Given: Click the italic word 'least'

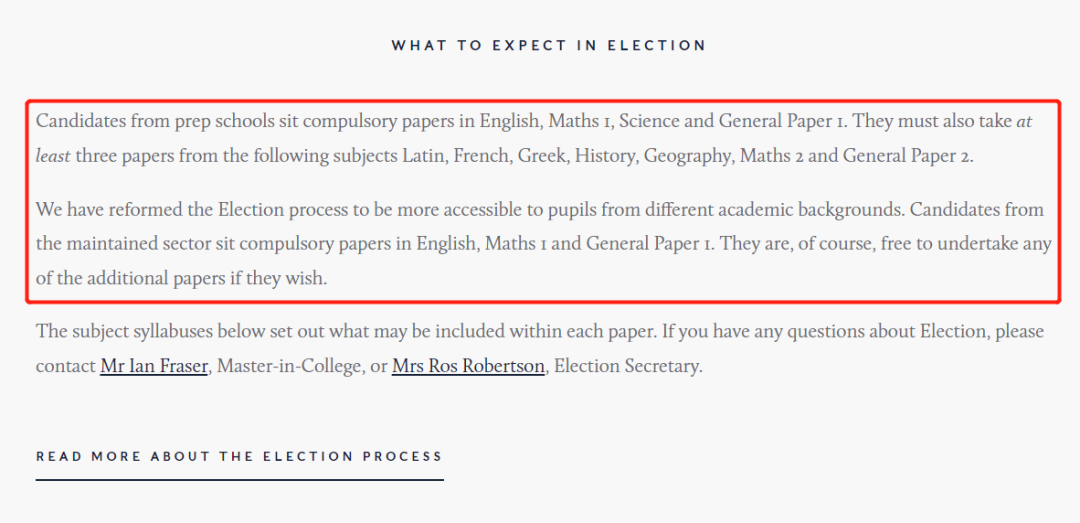Looking at the screenshot, I should point(53,156).
